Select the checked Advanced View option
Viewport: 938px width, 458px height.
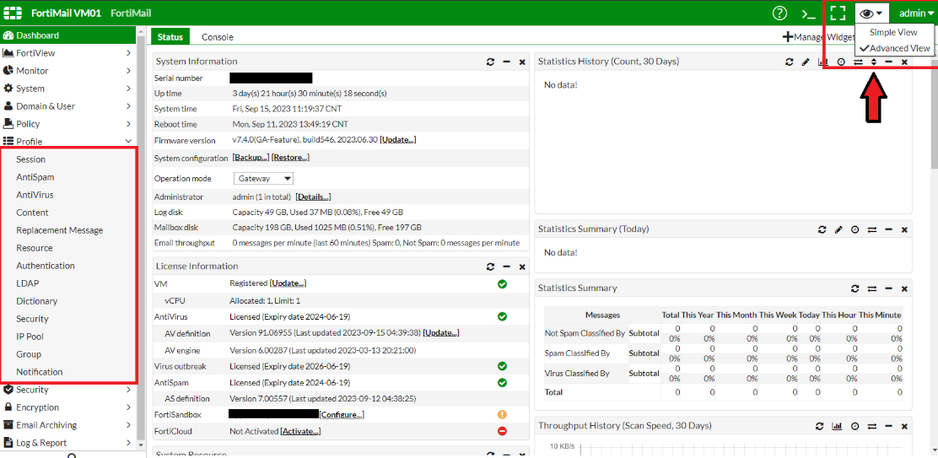[894, 48]
